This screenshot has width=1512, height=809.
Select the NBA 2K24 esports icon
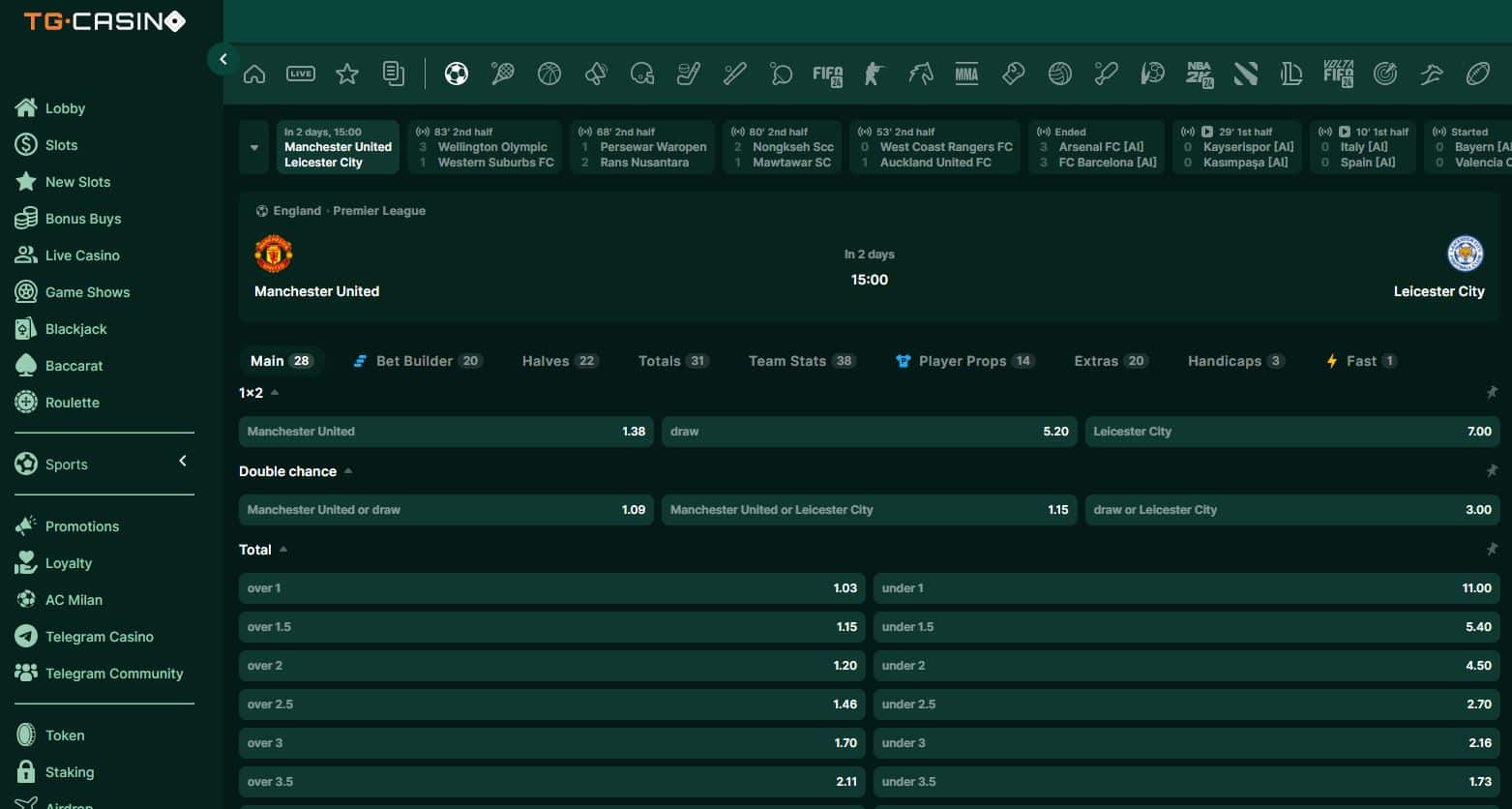[x=1200, y=75]
